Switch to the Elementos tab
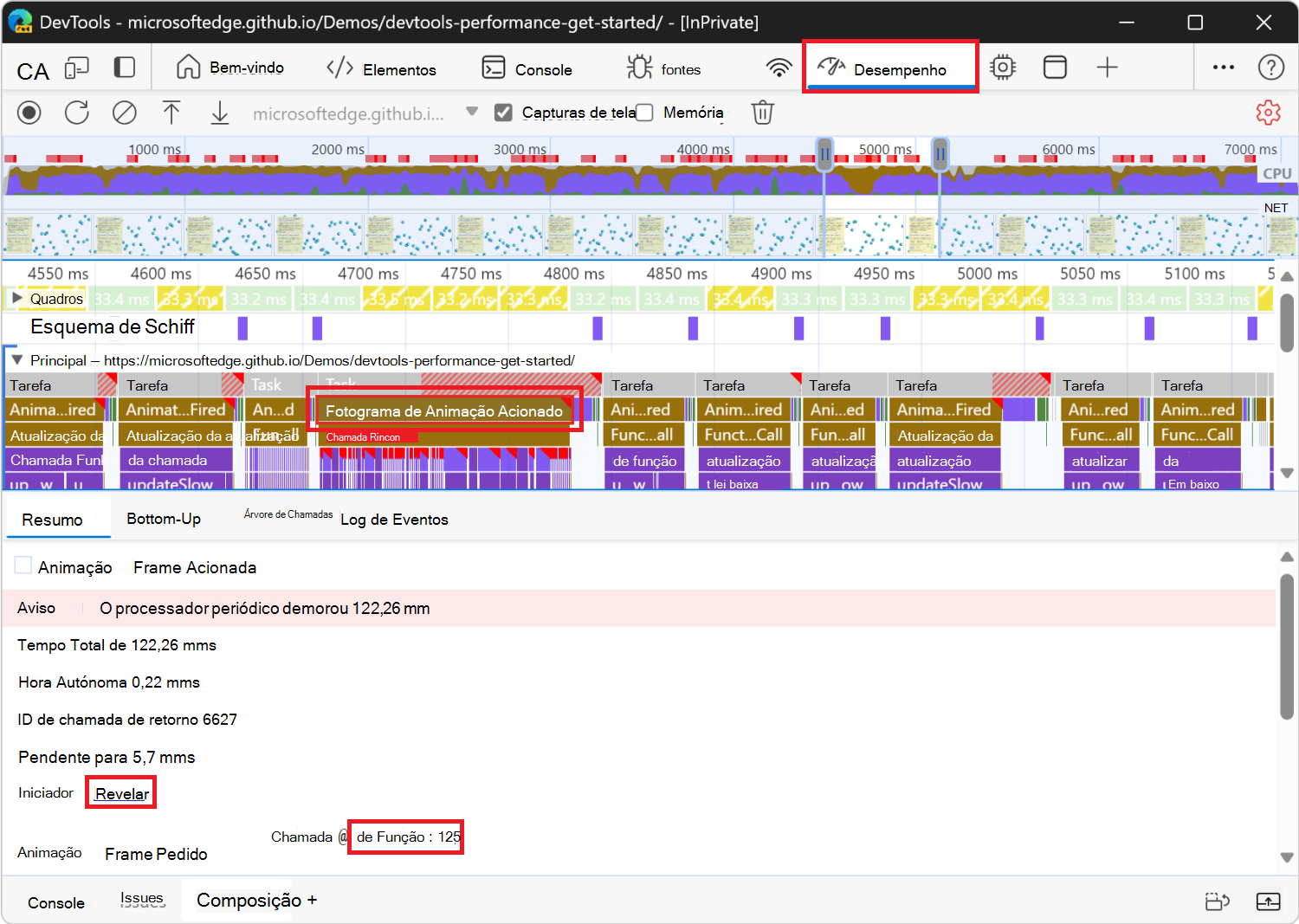 pyautogui.click(x=381, y=68)
